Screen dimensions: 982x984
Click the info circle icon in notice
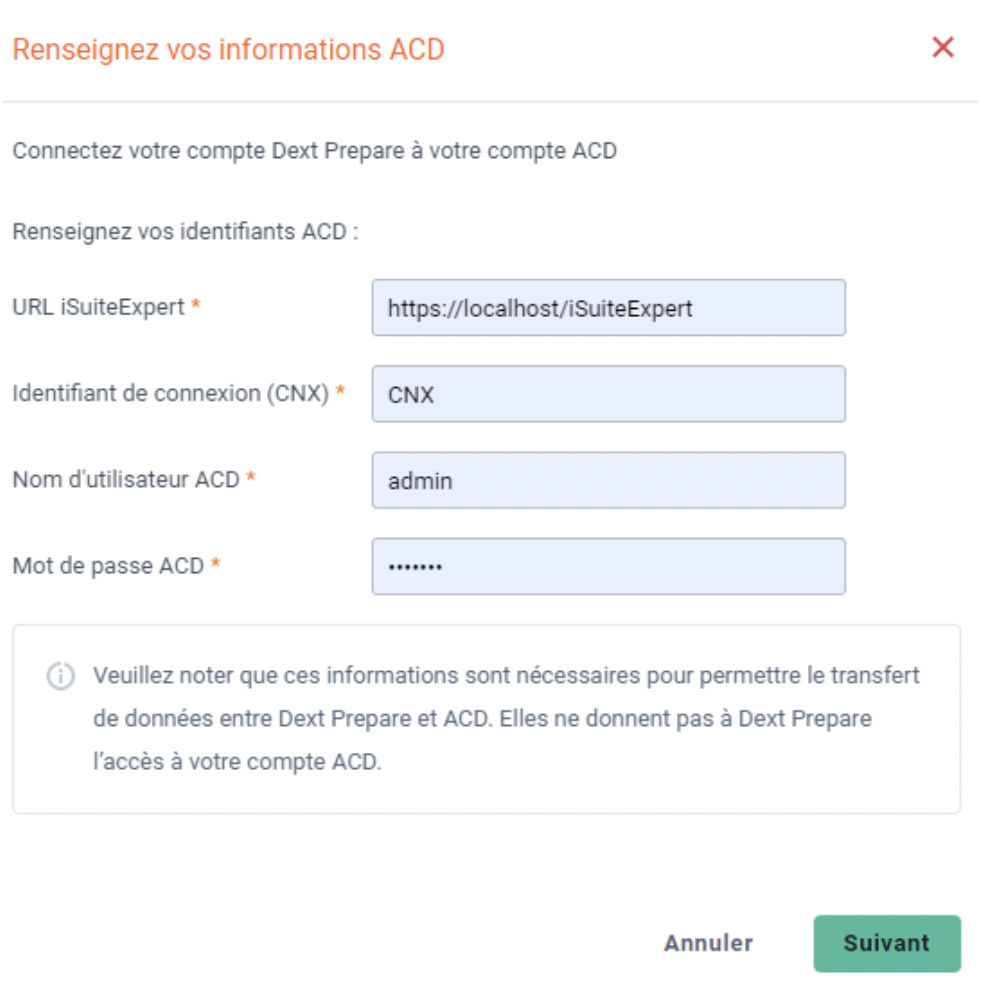click(x=61, y=676)
